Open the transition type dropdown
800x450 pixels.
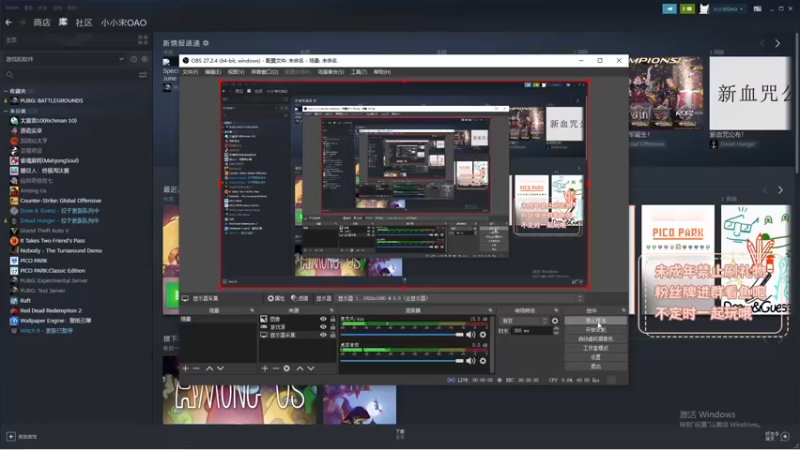[524, 321]
